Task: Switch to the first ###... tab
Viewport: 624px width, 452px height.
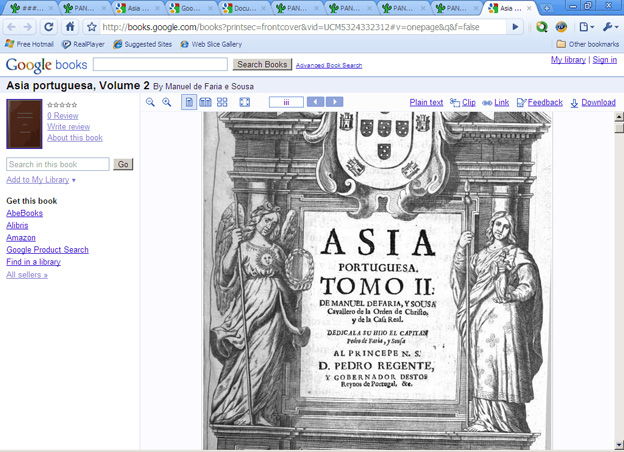Action: point(32,8)
